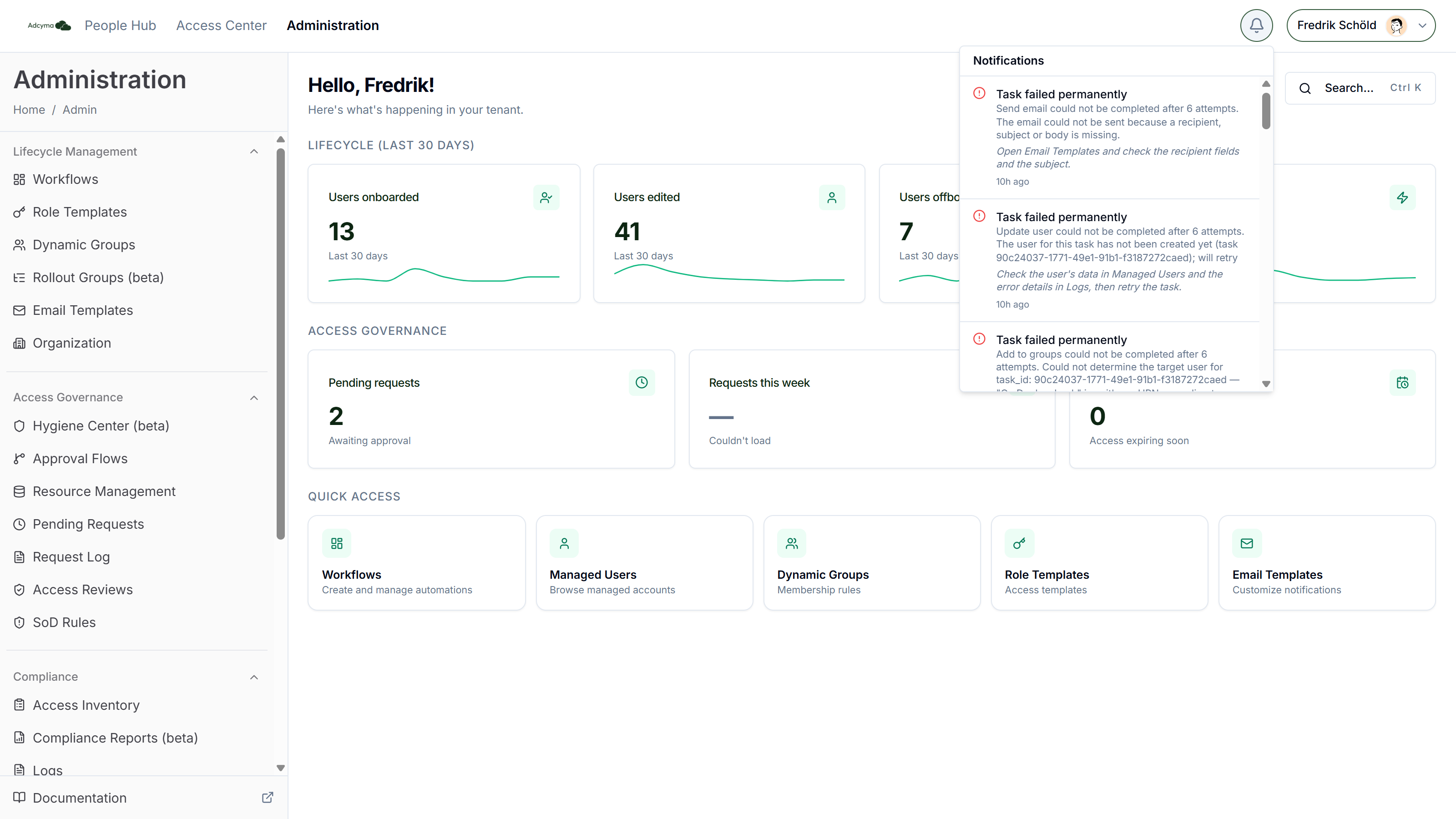Screen dimensions: 1456x819
Task: Click the search magnifier icon
Action: click(x=1305, y=88)
